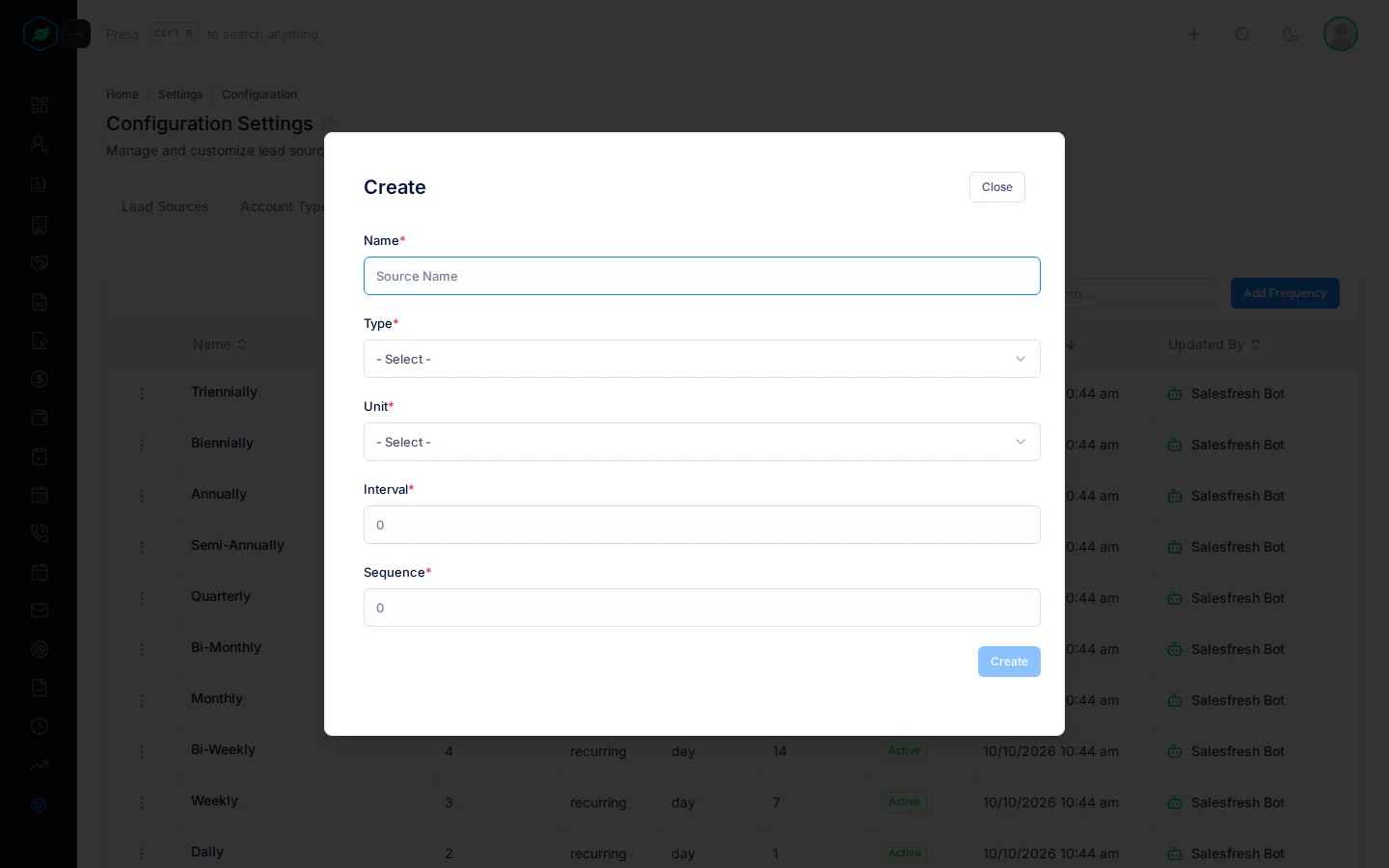Screen dimensions: 1389x868
Task: Click the Biennially row name
Action: pos(222,443)
